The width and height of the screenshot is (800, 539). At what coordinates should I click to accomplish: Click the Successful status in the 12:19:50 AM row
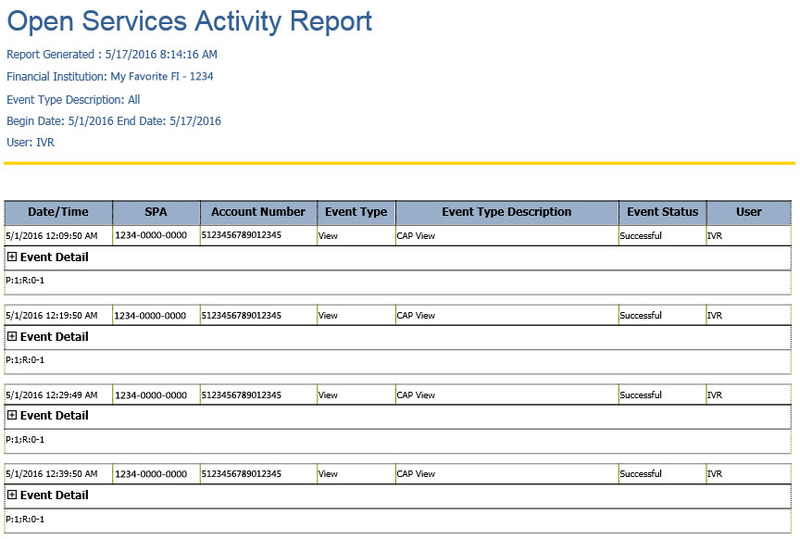pos(640,316)
